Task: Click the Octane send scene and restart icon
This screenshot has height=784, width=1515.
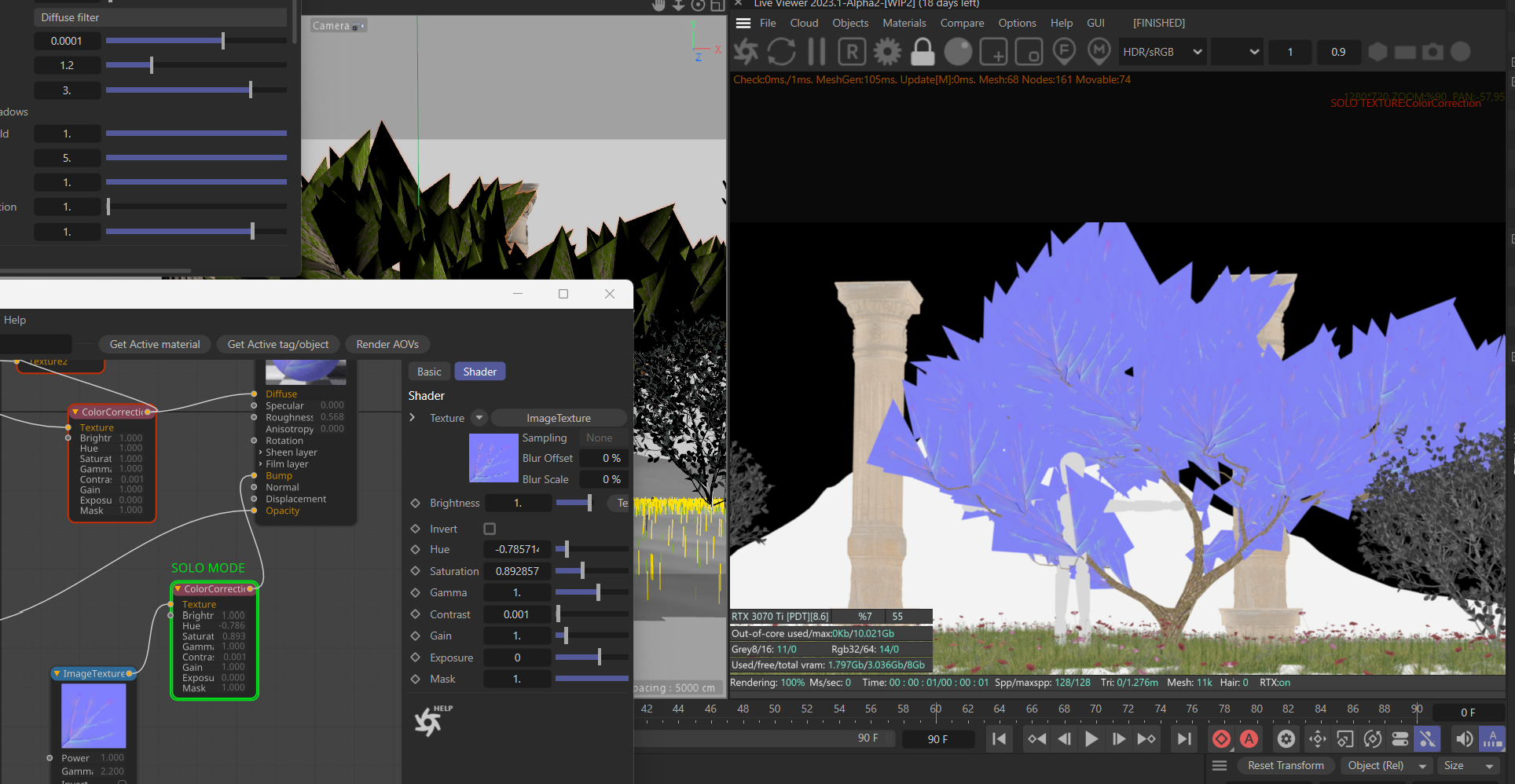Action: 746,52
